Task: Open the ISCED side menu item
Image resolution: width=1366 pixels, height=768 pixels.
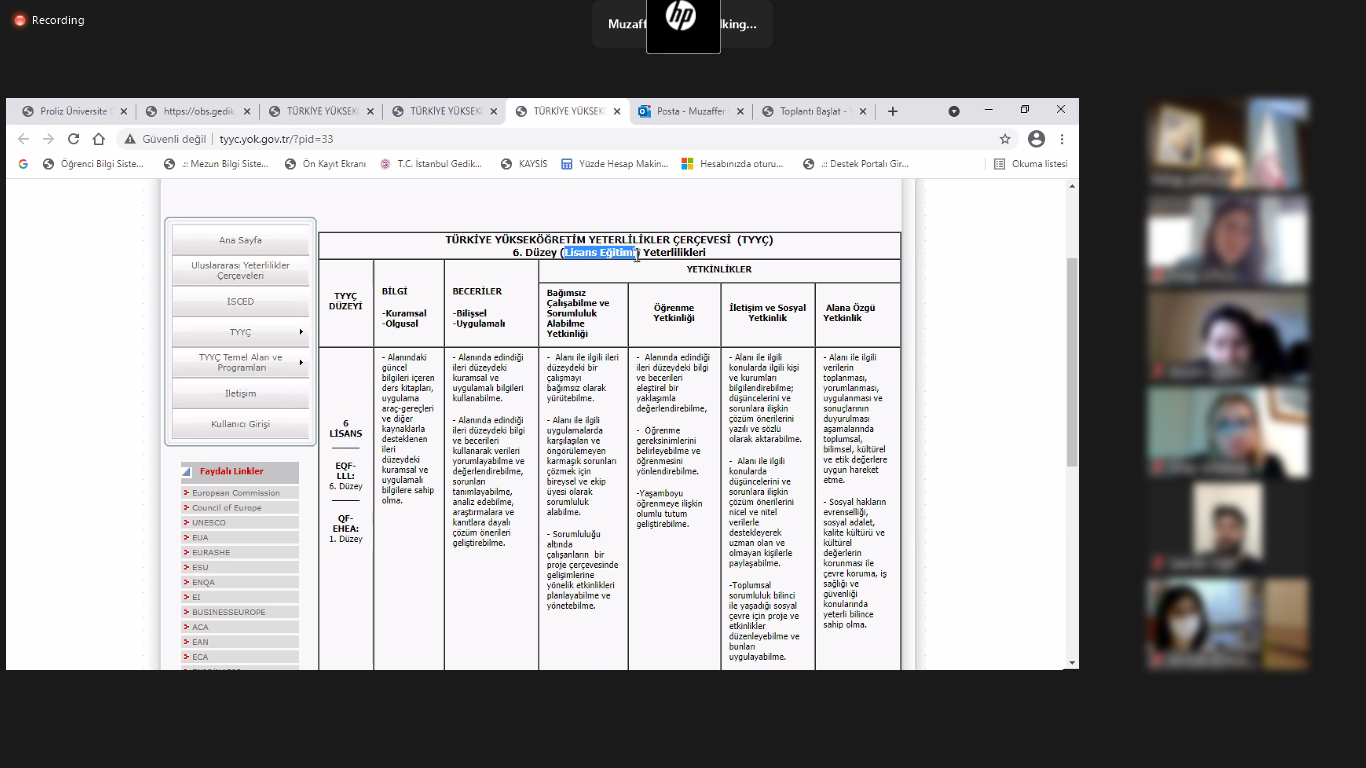Action: coord(240,301)
